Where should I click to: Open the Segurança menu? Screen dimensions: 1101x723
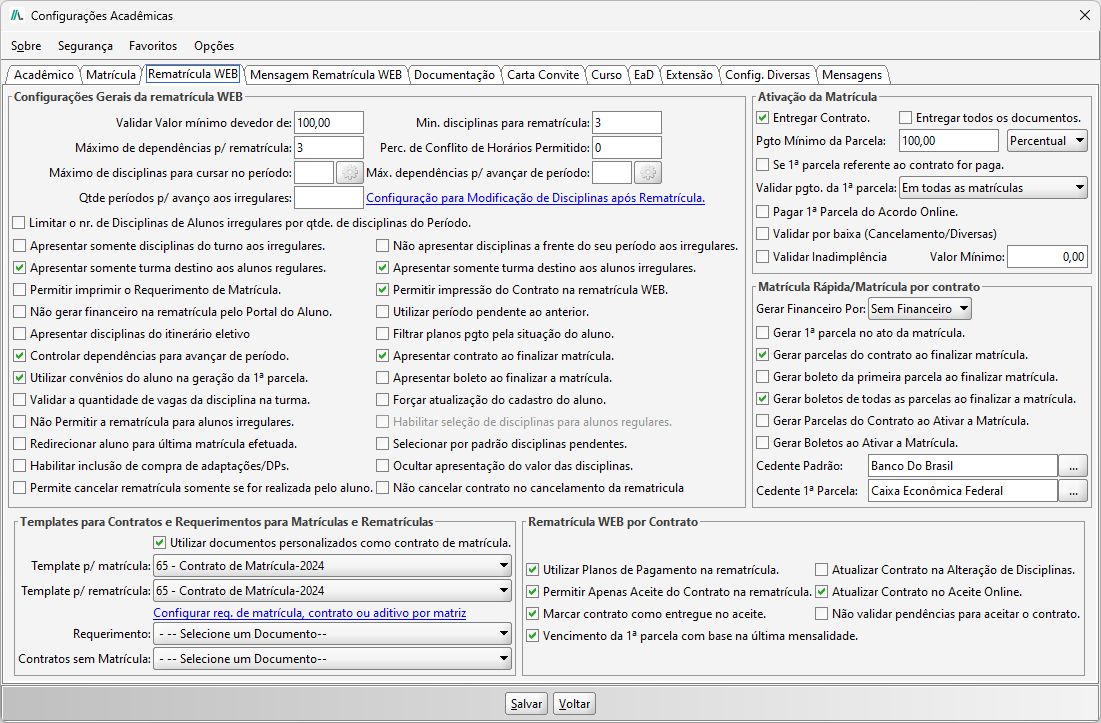[85, 46]
